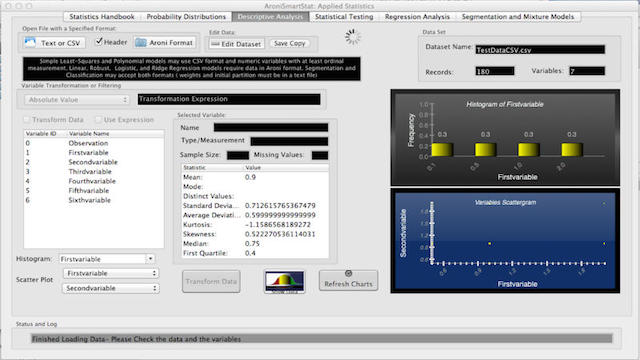Open the Absolute Value transformation dropdown

point(77,100)
